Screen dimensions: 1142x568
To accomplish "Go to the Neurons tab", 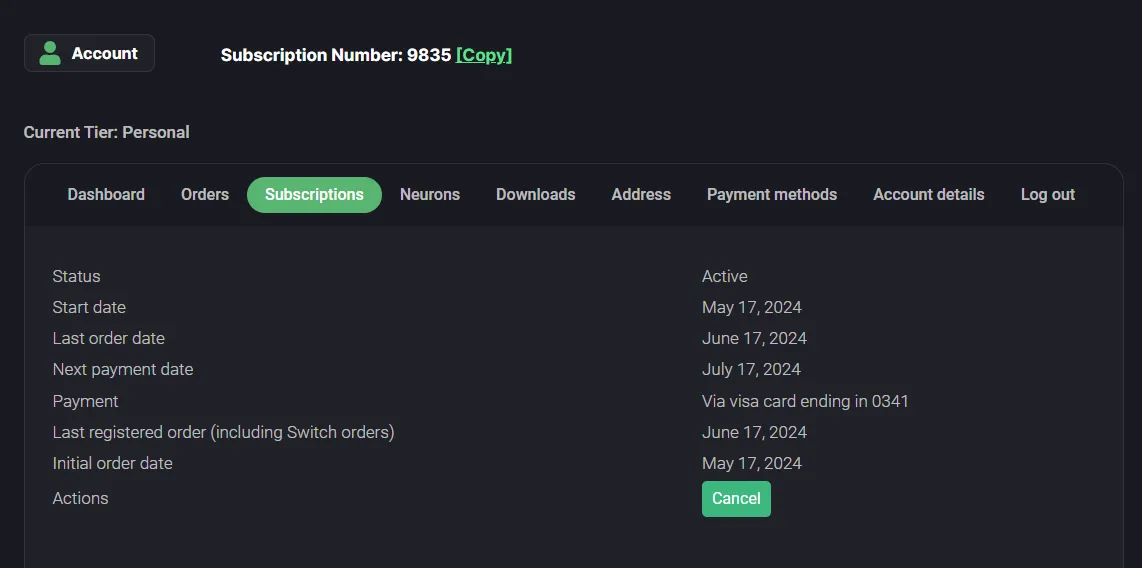I will 430,195.
